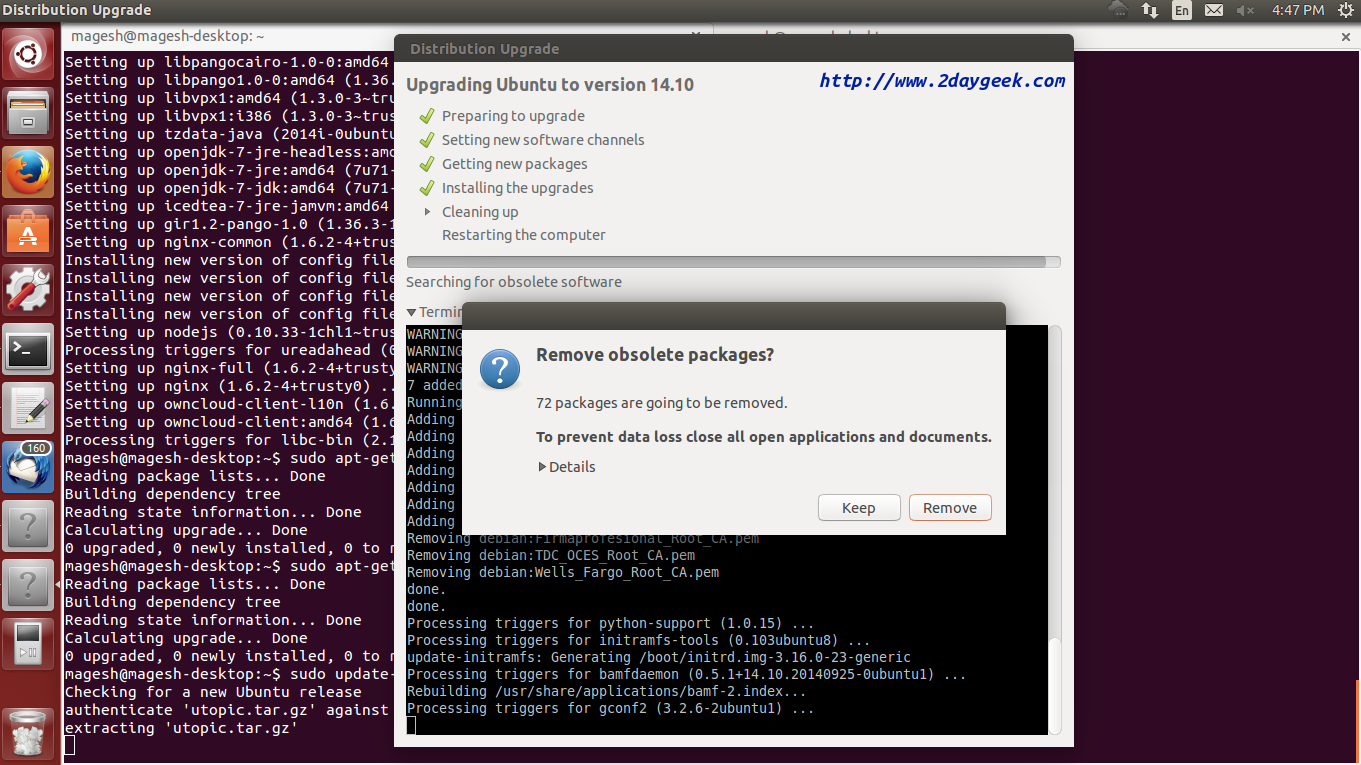Open the text editor from launcher

pyautogui.click(x=28, y=408)
